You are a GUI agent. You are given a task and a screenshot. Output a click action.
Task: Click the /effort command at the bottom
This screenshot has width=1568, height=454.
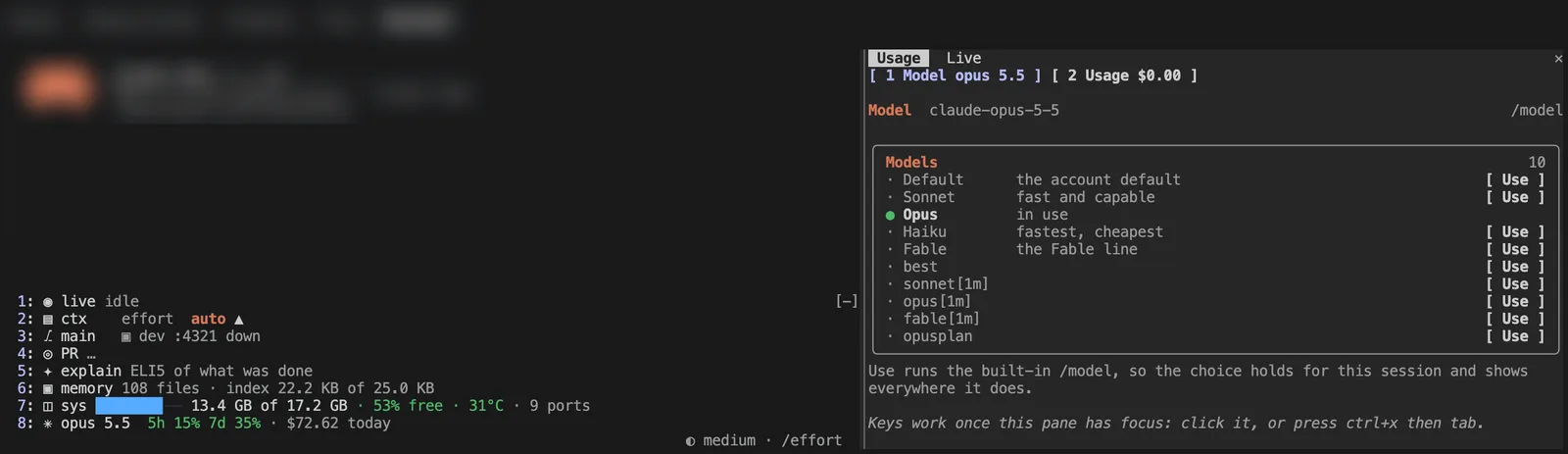pyautogui.click(x=811, y=441)
